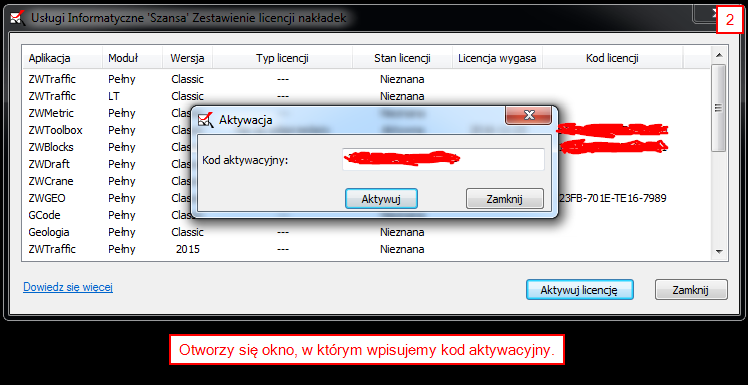Screen dimensions: 748x385
Task: Open the Dowiedz się więcej link
Action: [x=68, y=287]
